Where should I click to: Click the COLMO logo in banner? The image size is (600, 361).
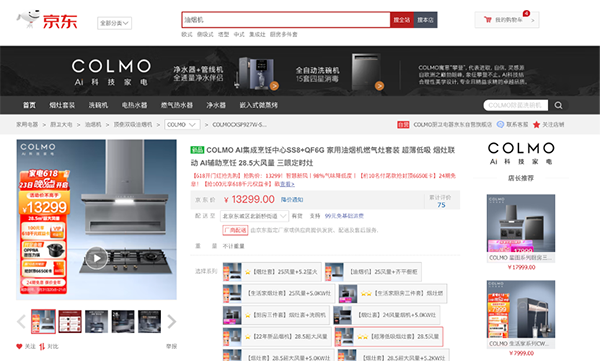pyautogui.click(x=111, y=72)
